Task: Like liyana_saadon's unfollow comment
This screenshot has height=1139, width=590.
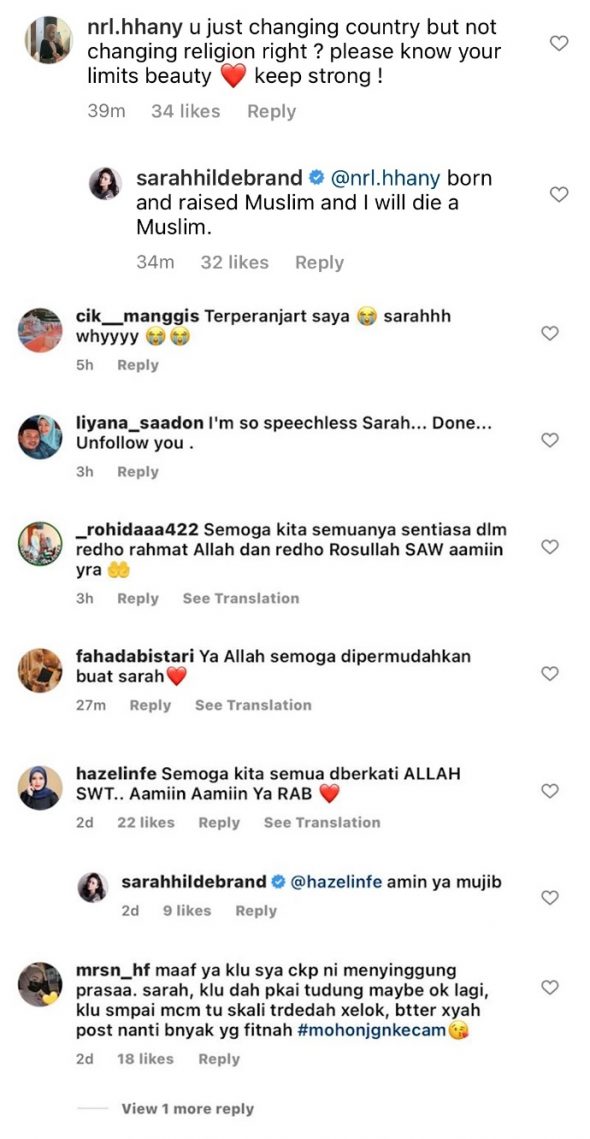Action: [551, 439]
